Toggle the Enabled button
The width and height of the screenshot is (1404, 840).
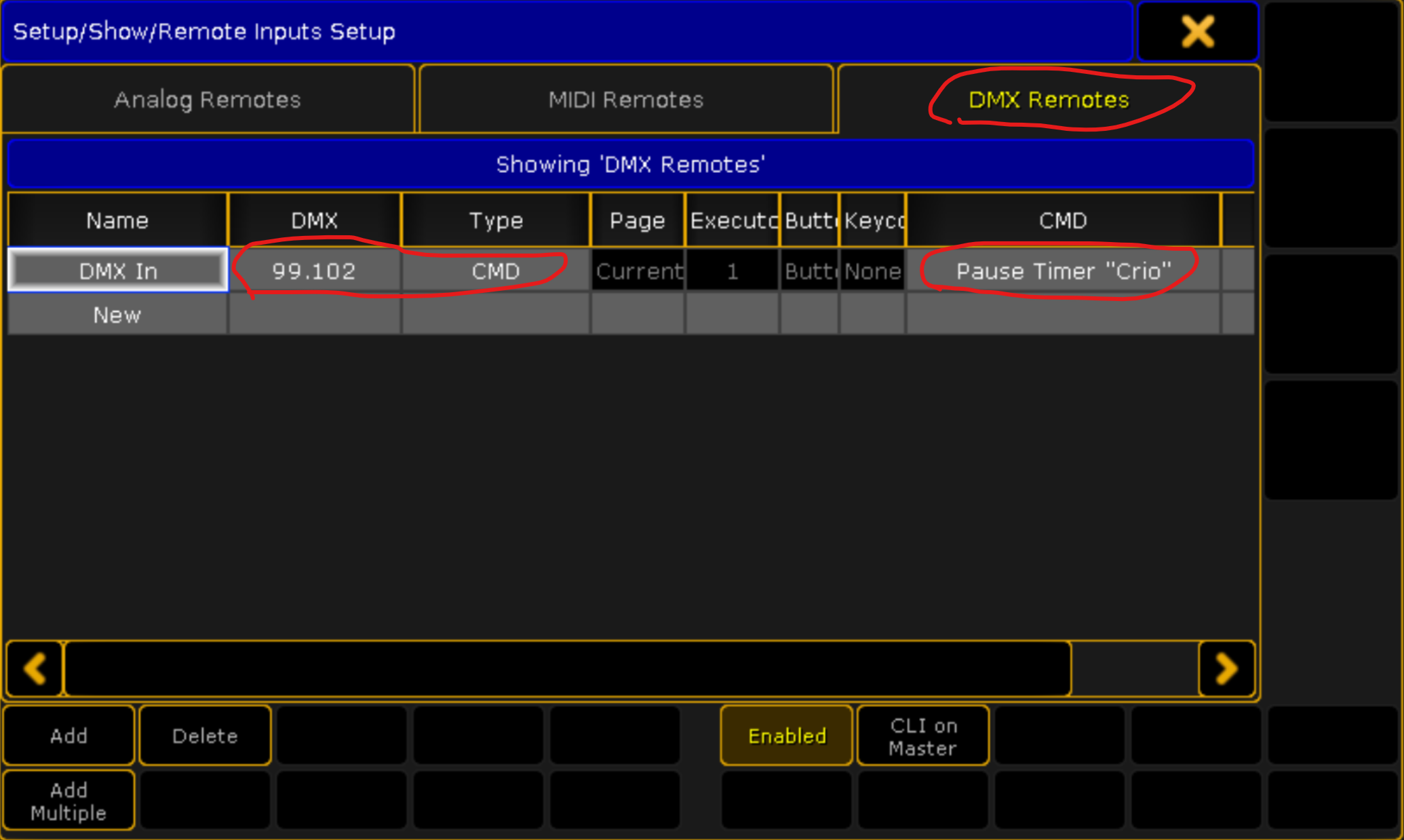[x=787, y=736]
